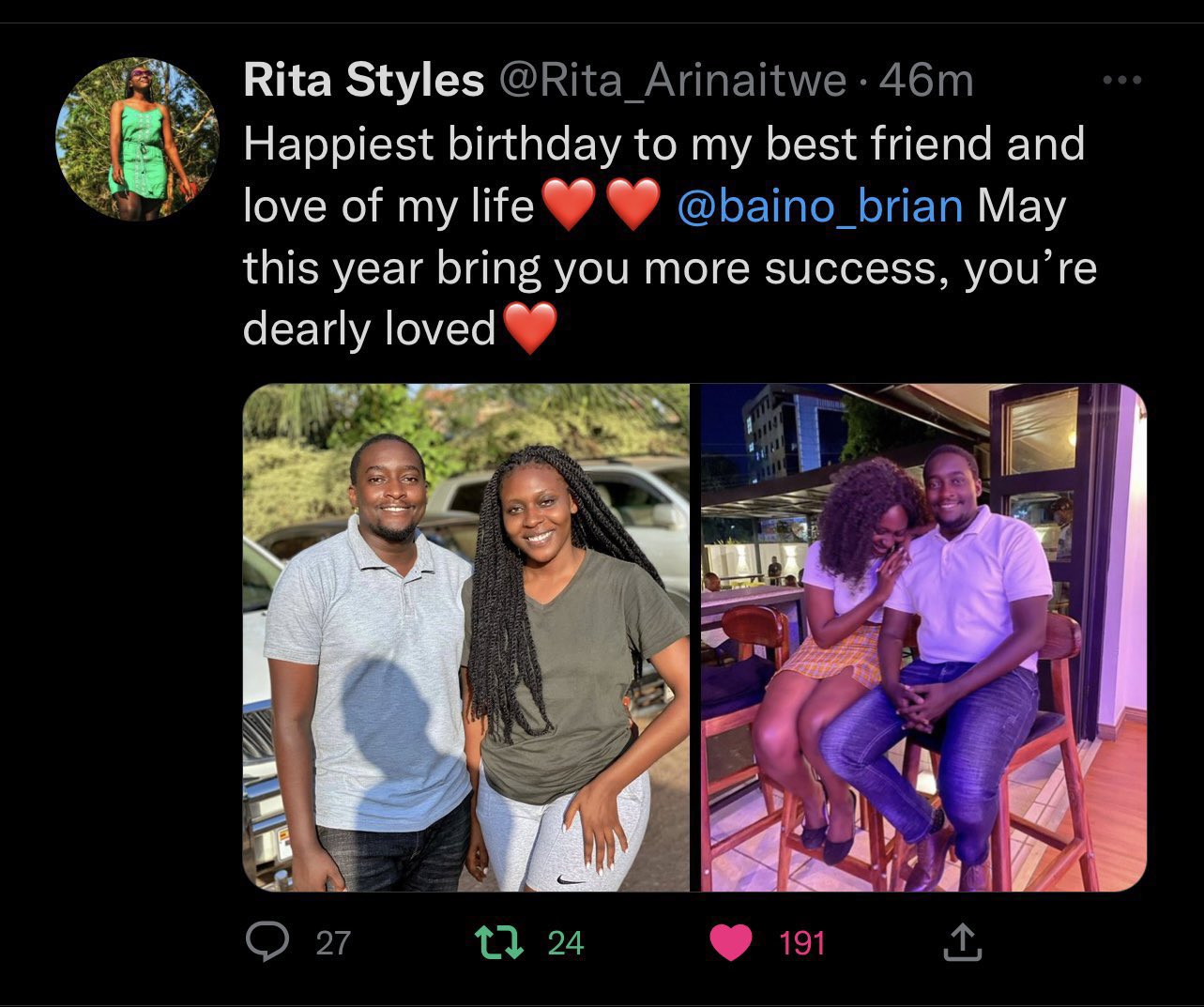Viewport: 1204px width, 1007px height.
Task: Enlarge the right photo on bar stools
Action: coord(922,637)
